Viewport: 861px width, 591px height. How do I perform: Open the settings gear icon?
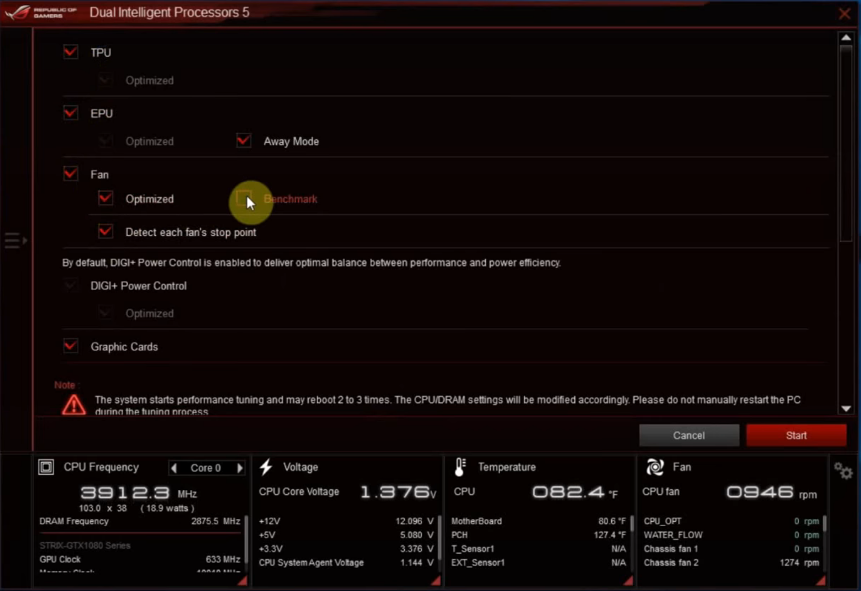[x=843, y=471]
